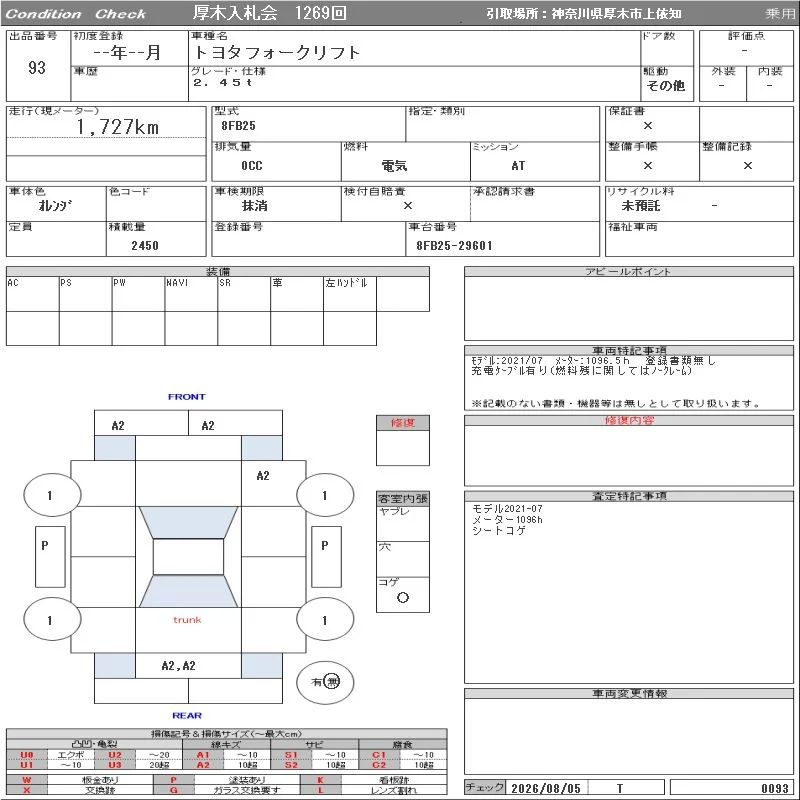Click the FRONT label on the diagram
Image resolution: width=800 pixels, height=800 pixels.
point(187,396)
